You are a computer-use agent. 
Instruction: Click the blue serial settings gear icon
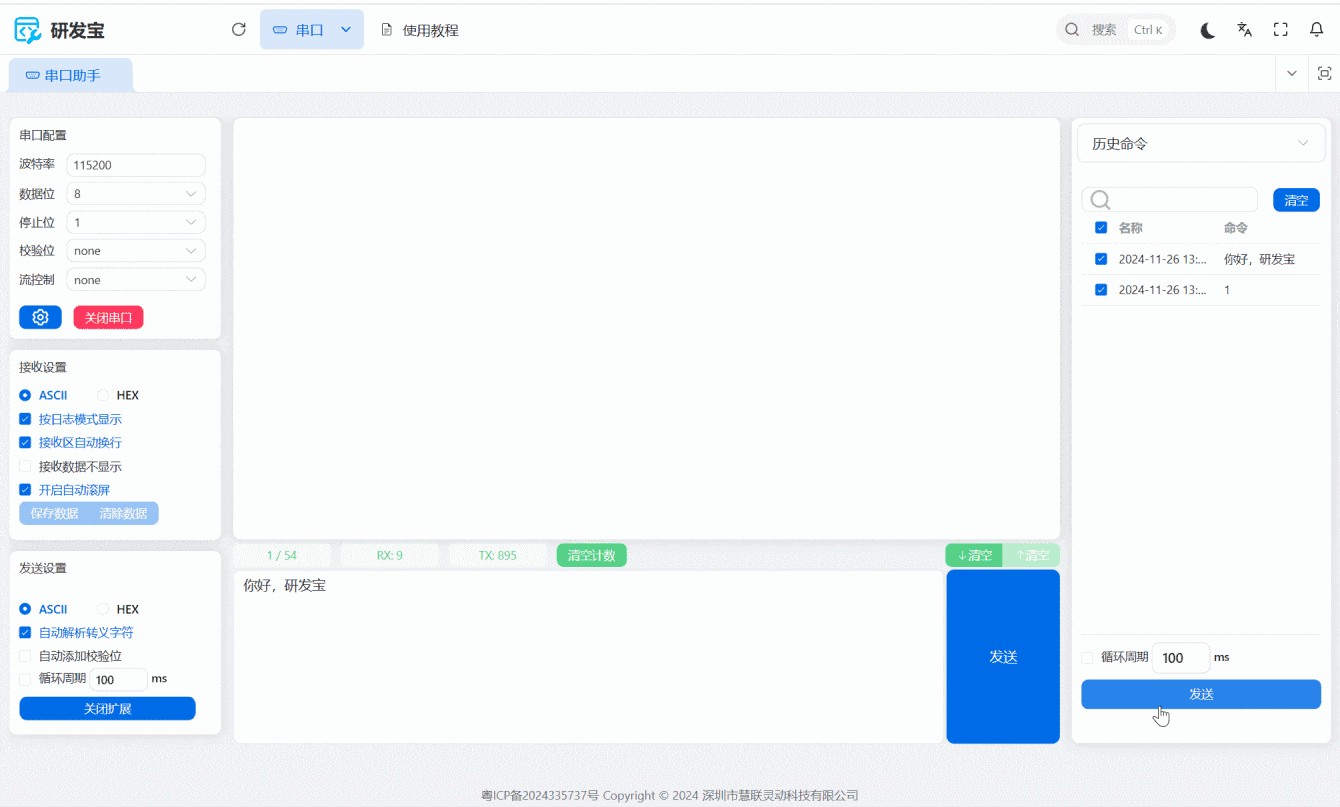[40, 318]
